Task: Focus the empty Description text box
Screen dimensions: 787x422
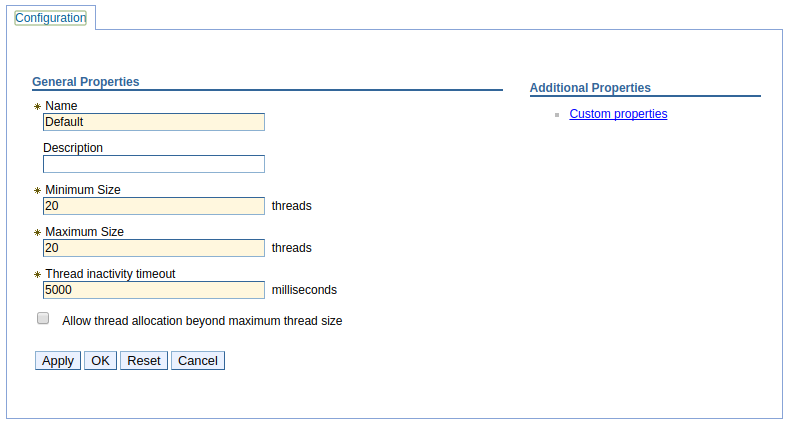Action: [x=154, y=164]
